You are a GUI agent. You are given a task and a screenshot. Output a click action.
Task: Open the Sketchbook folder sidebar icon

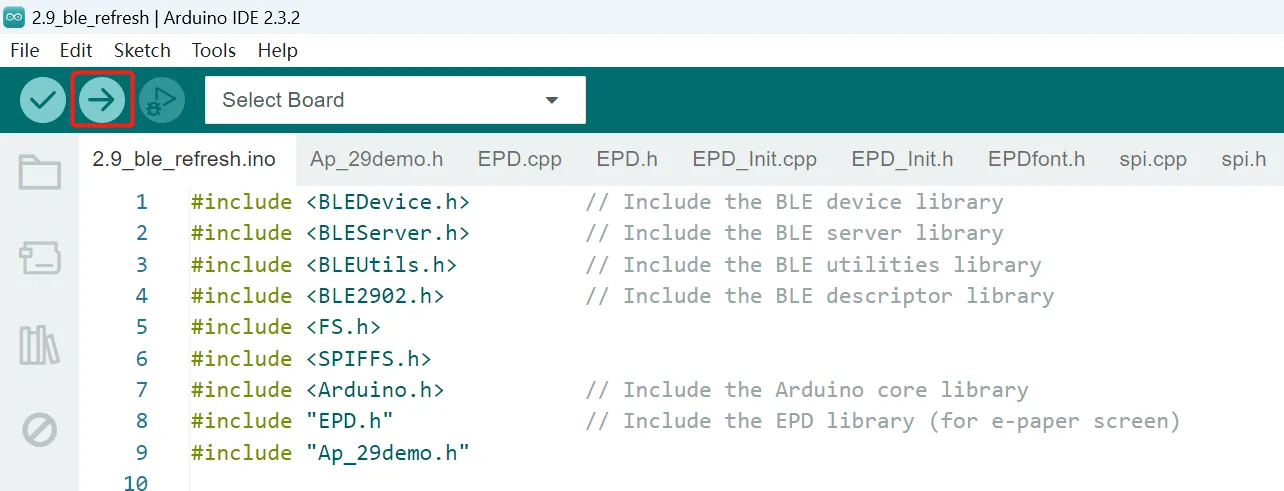point(40,173)
